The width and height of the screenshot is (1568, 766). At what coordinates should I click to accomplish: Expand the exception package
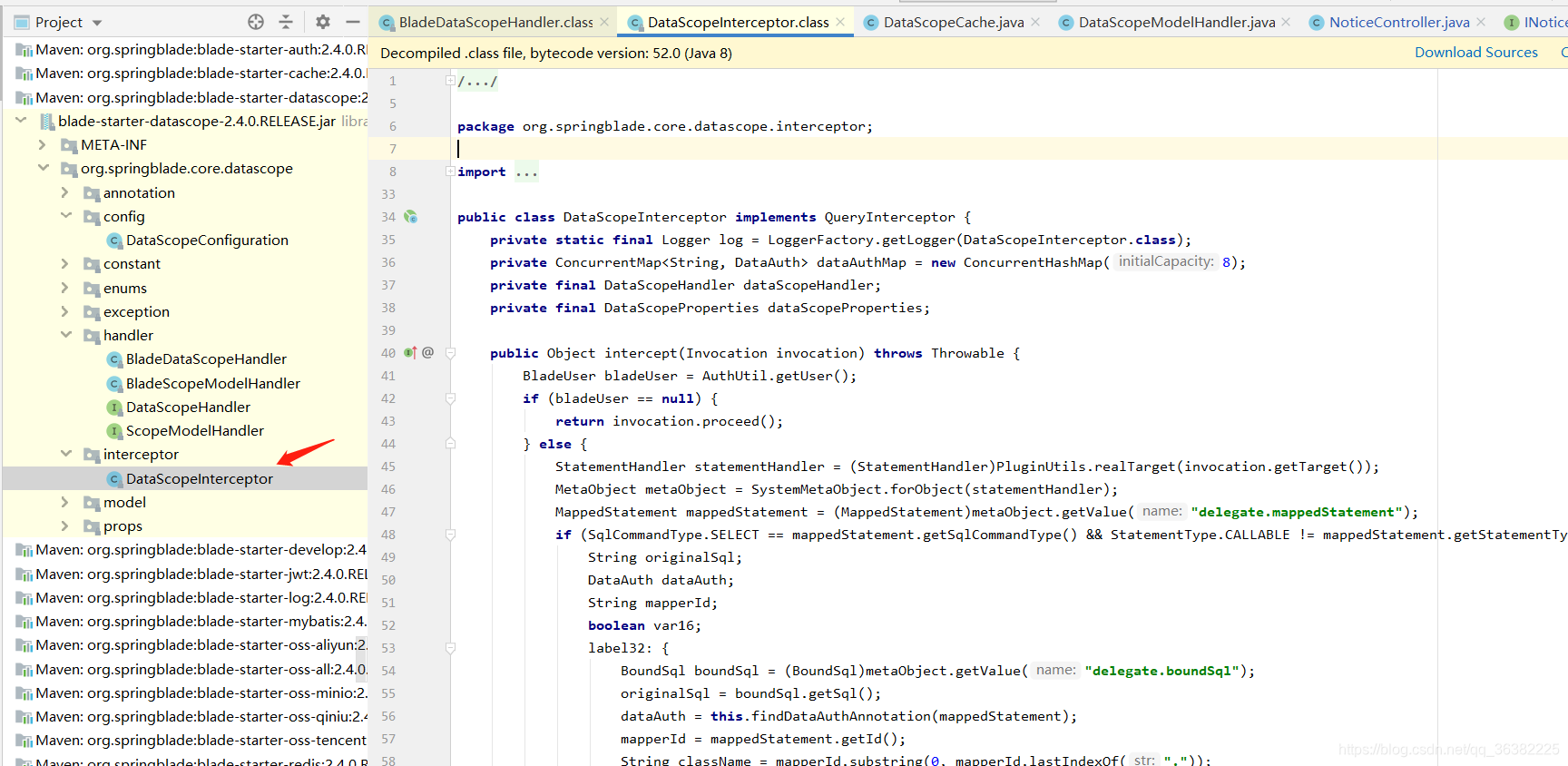pos(65,311)
